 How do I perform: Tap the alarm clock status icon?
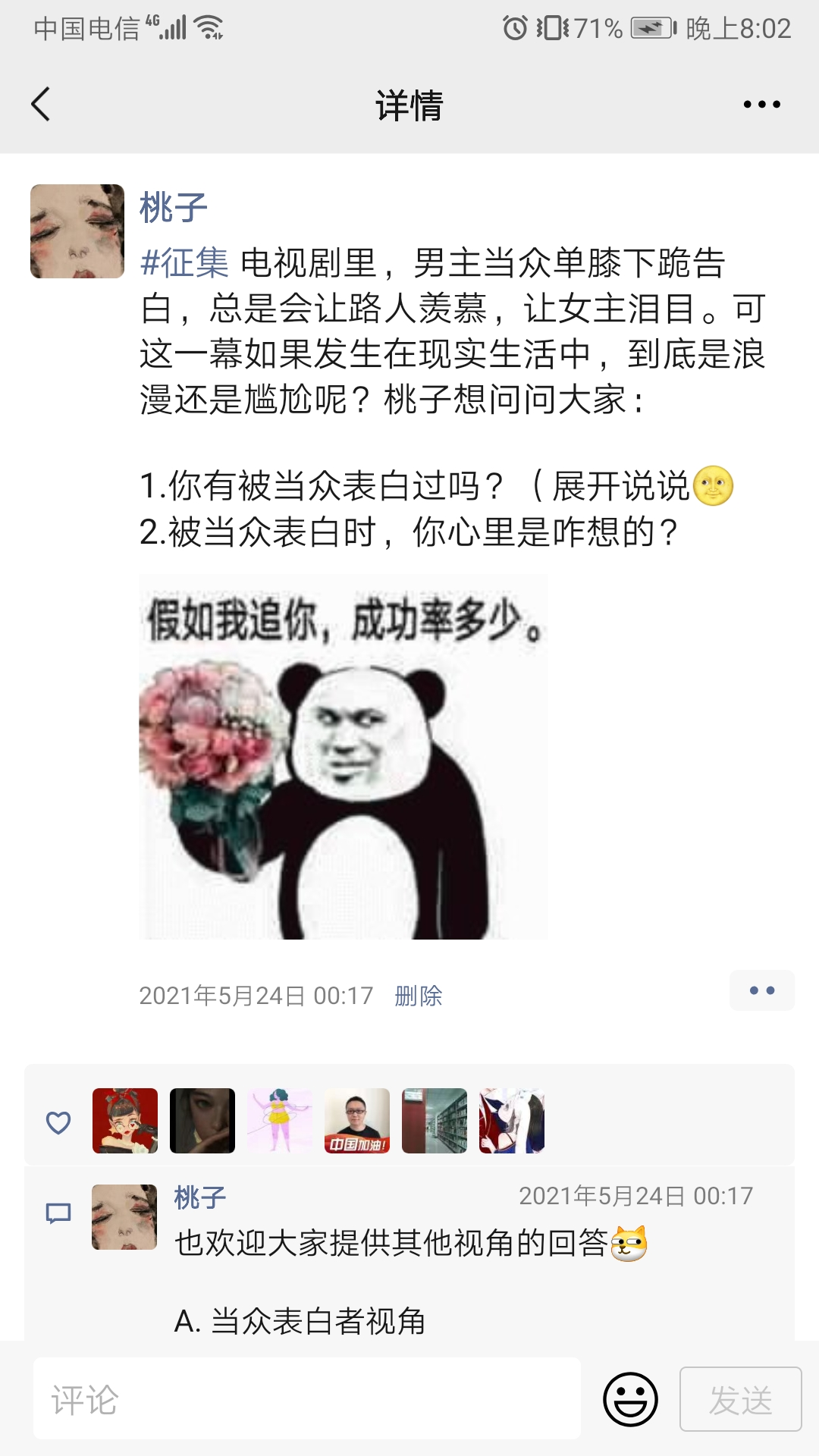(515, 28)
